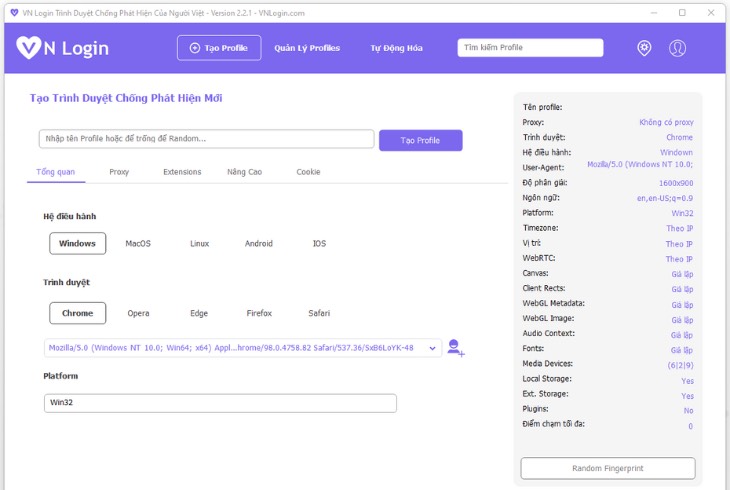Click Trình duyệt Chrome value in summary
The height and width of the screenshot is (490, 730).
click(x=679, y=137)
